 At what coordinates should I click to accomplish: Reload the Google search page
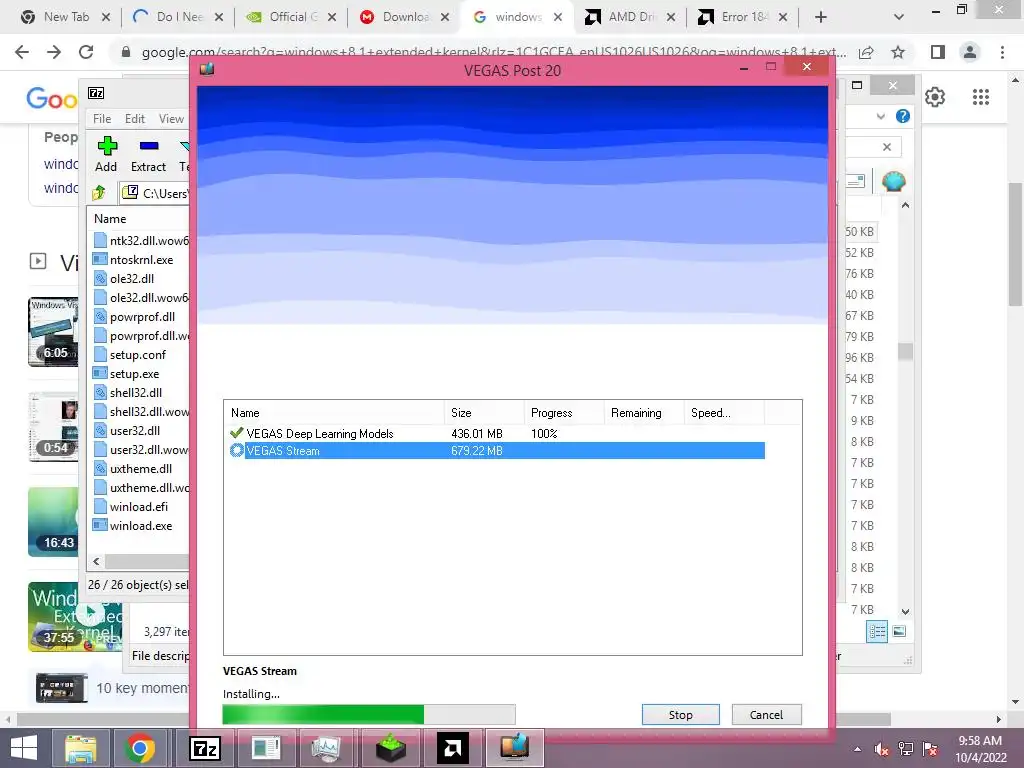(x=86, y=52)
